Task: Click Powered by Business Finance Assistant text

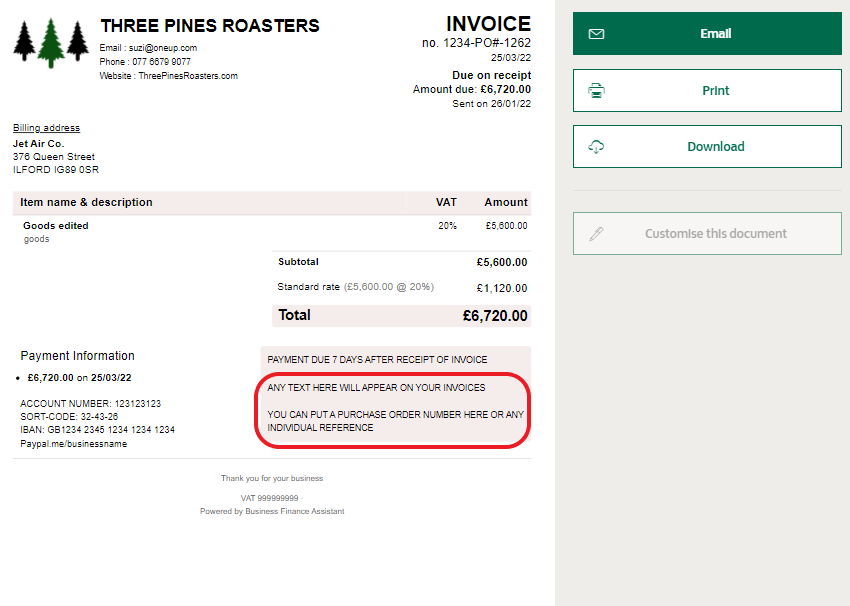Action: 272,511
